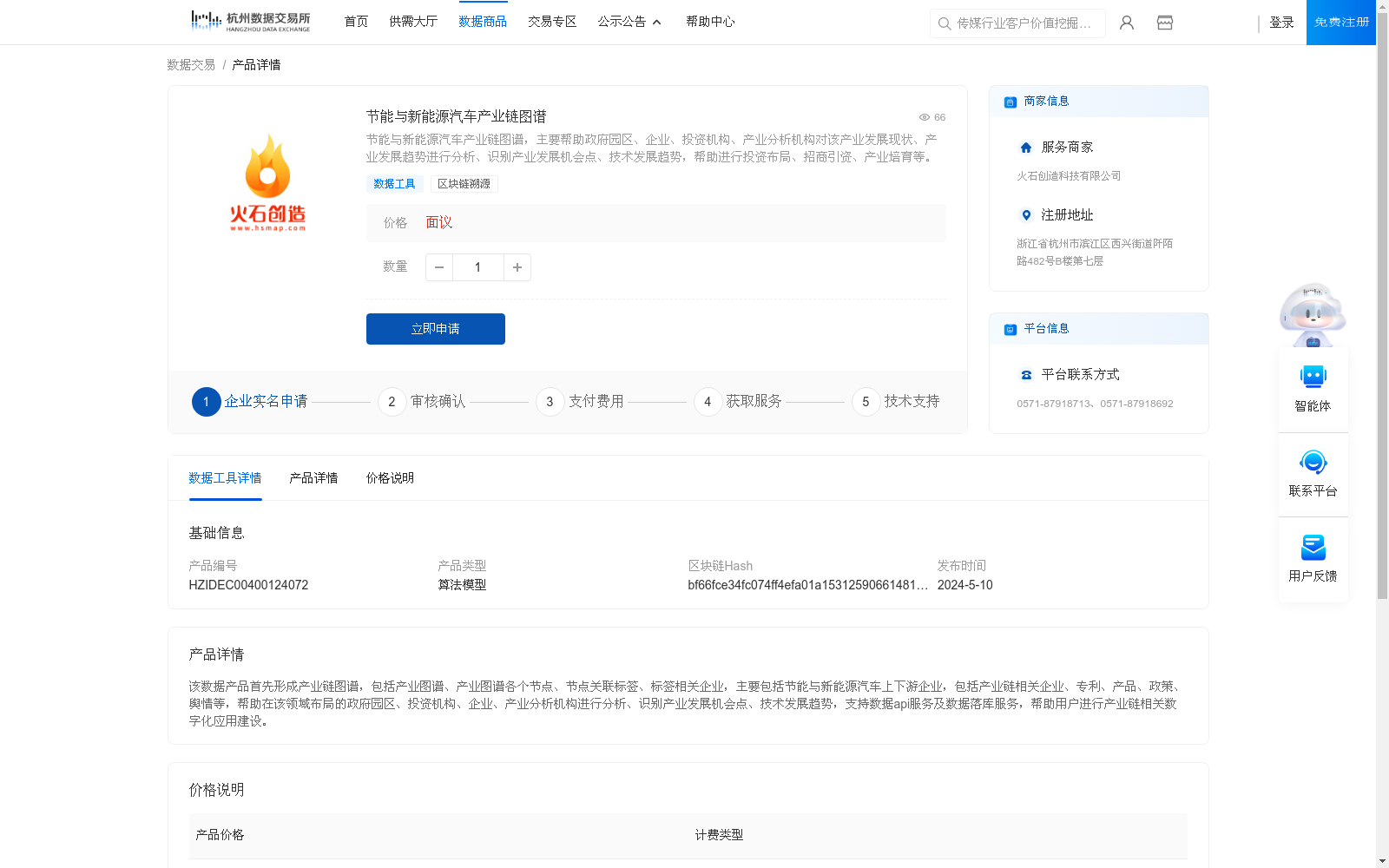Click the Hangzhou Data Exchange logo

coord(250,22)
